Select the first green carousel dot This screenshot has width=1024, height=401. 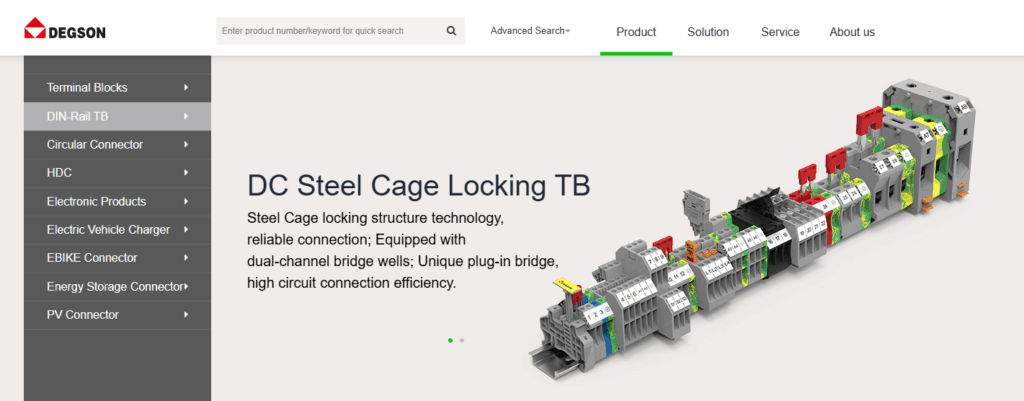pyautogui.click(x=450, y=340)
